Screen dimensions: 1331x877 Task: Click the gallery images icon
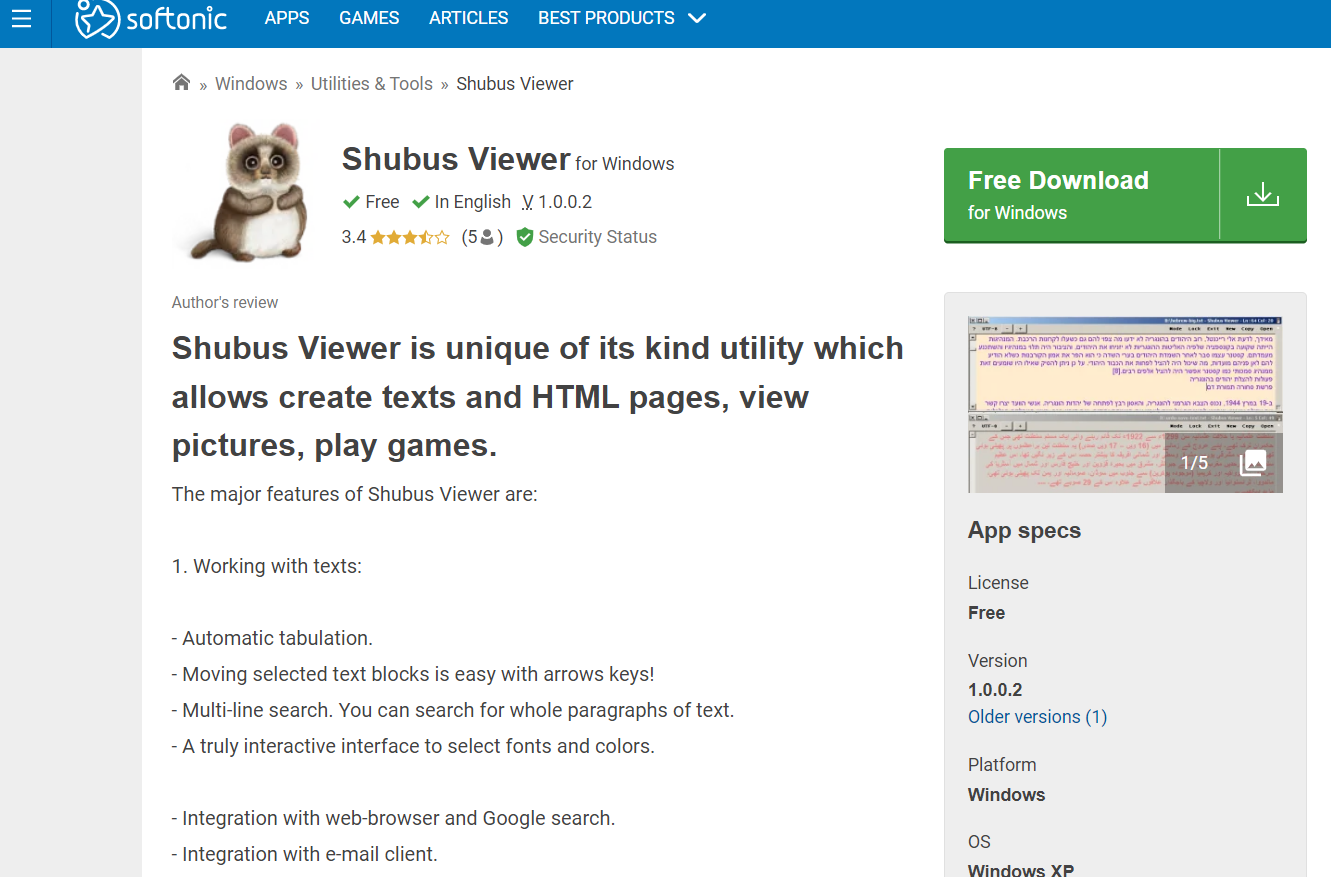click(1253, 462)
